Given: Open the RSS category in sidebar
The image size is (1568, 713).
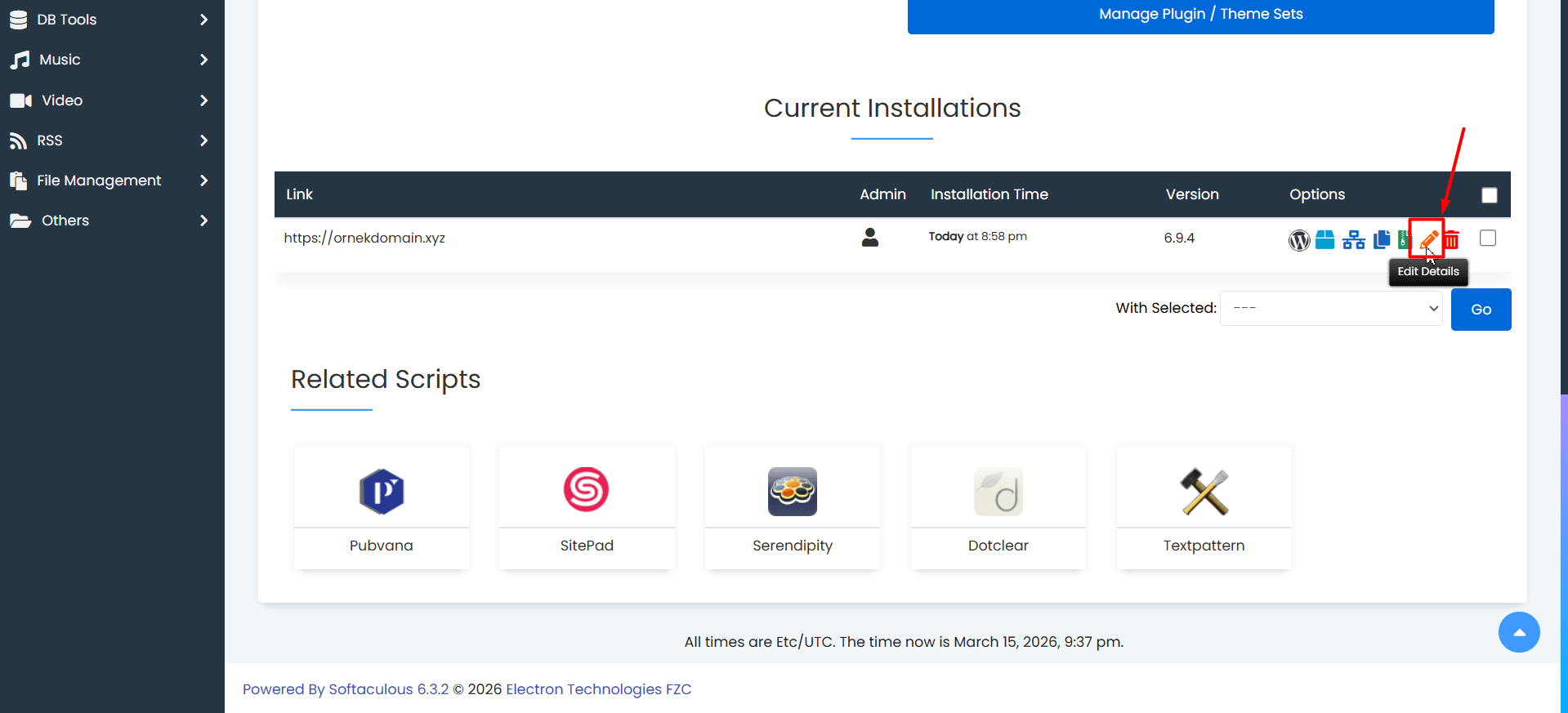Looking at the screenshot, I should [112, 140].
